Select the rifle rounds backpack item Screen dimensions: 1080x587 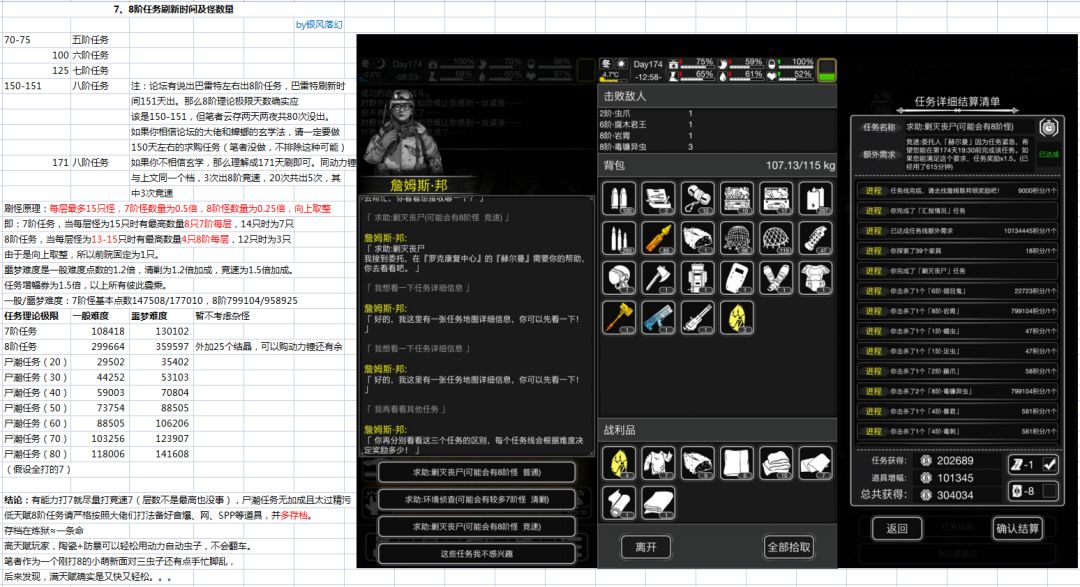pyautogui.click(x=619, y=238)
